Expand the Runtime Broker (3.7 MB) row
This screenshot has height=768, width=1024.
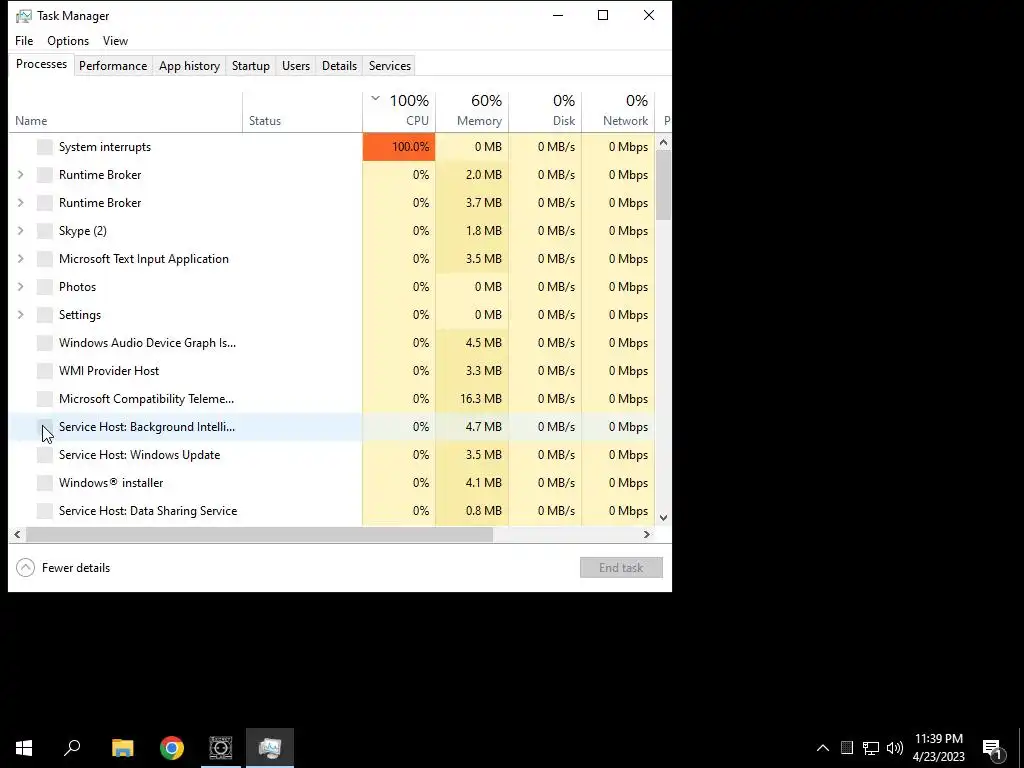click(20, 203)
